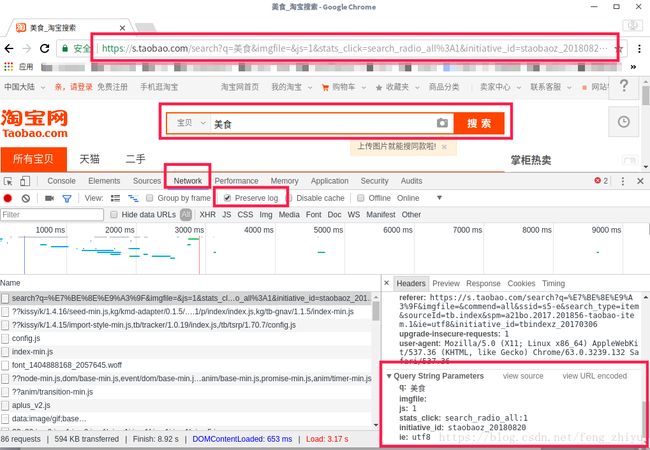650x450 pixels.
Task: Close the request details pane
Action: tap(386, 283)
